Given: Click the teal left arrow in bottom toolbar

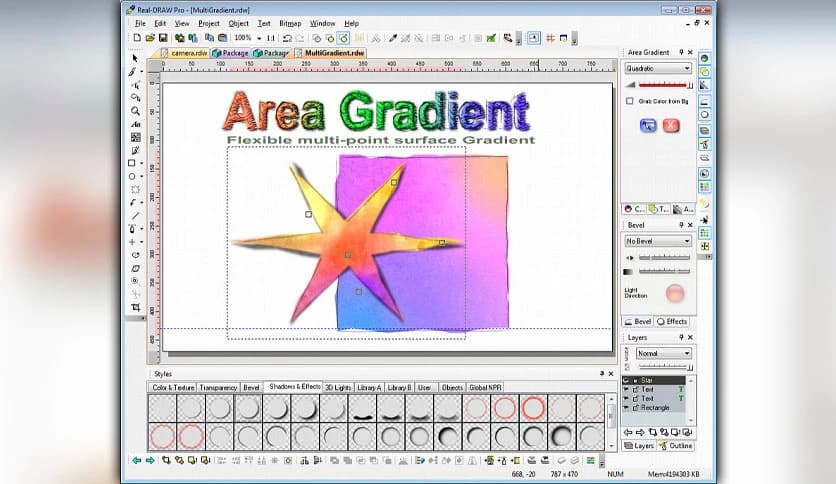Looking at the screenshot, I should click(x=137, y=460).
